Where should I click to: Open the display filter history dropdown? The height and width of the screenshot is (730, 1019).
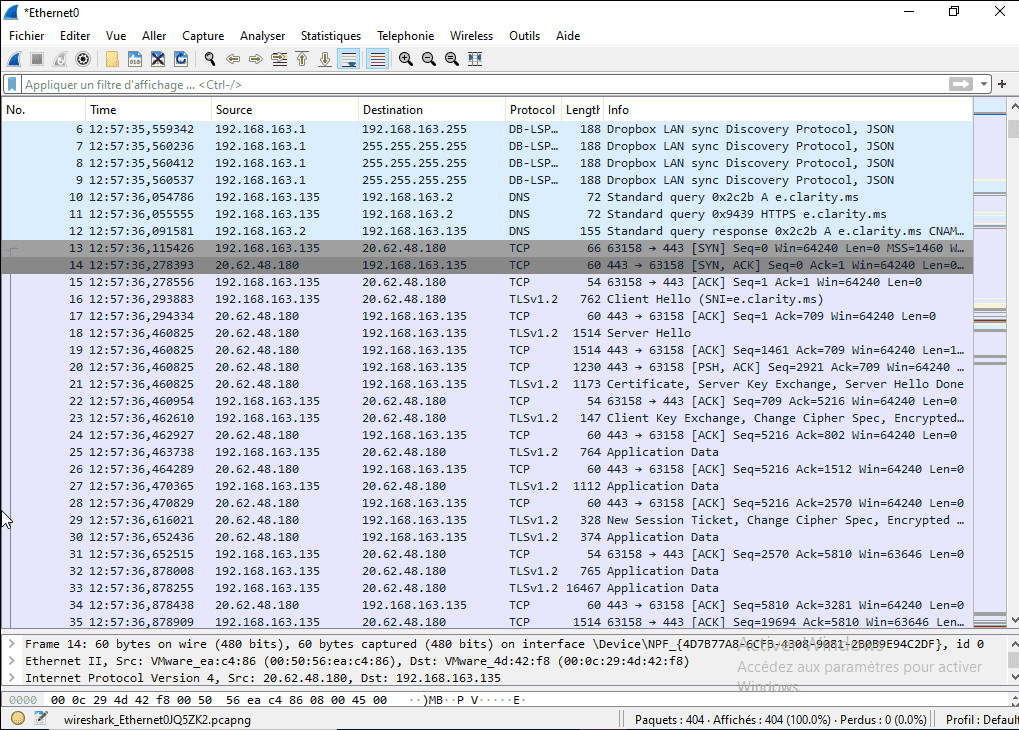coord(984,85)
